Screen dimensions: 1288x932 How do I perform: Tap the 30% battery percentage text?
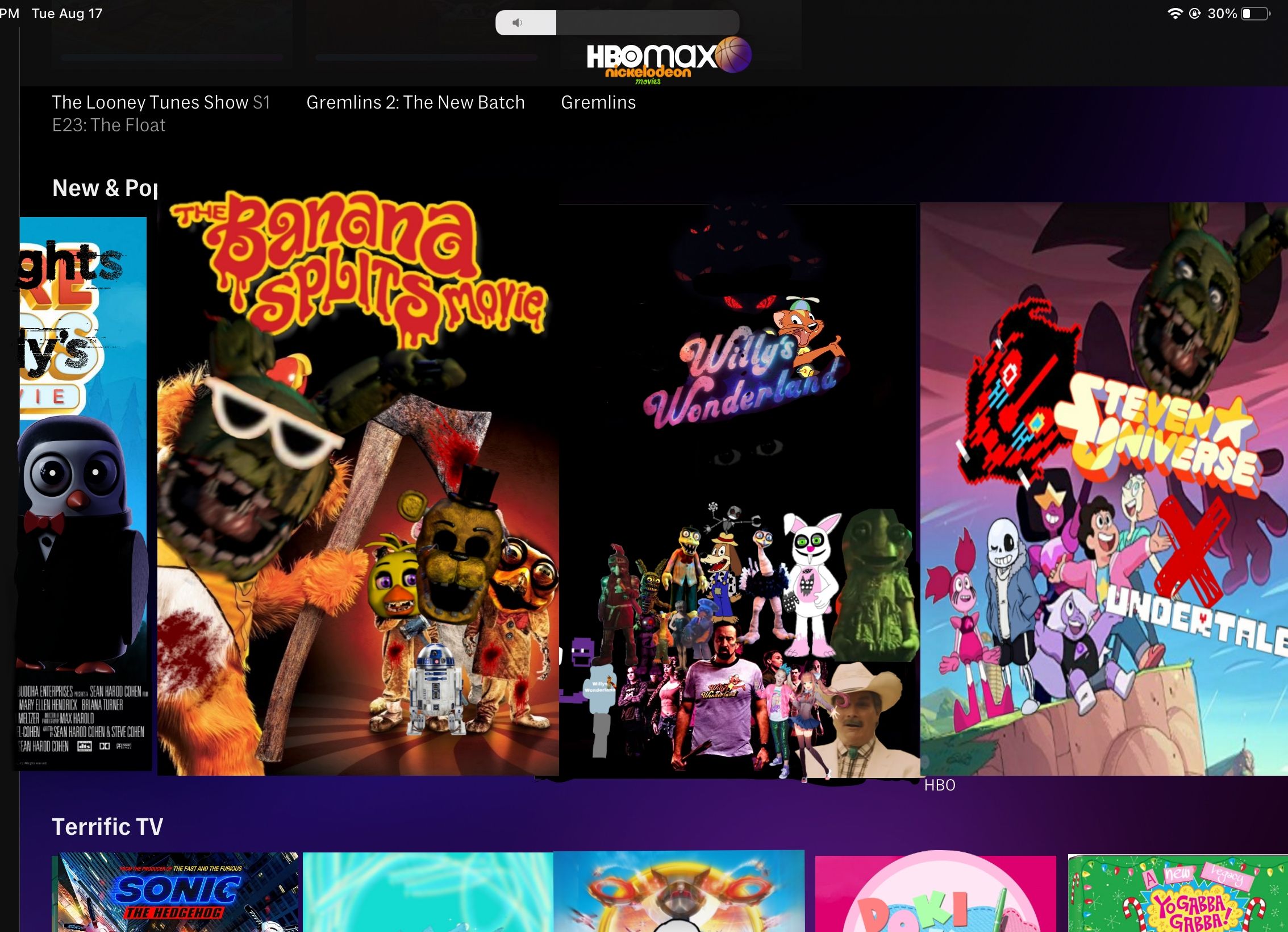coord(1222,14)
